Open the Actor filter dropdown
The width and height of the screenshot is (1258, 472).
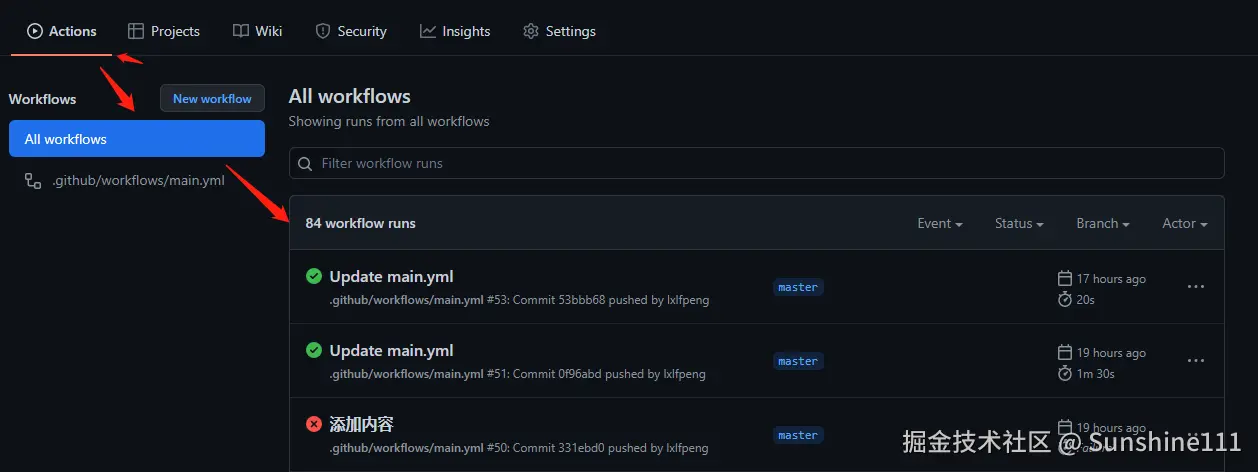point(1184,223)
